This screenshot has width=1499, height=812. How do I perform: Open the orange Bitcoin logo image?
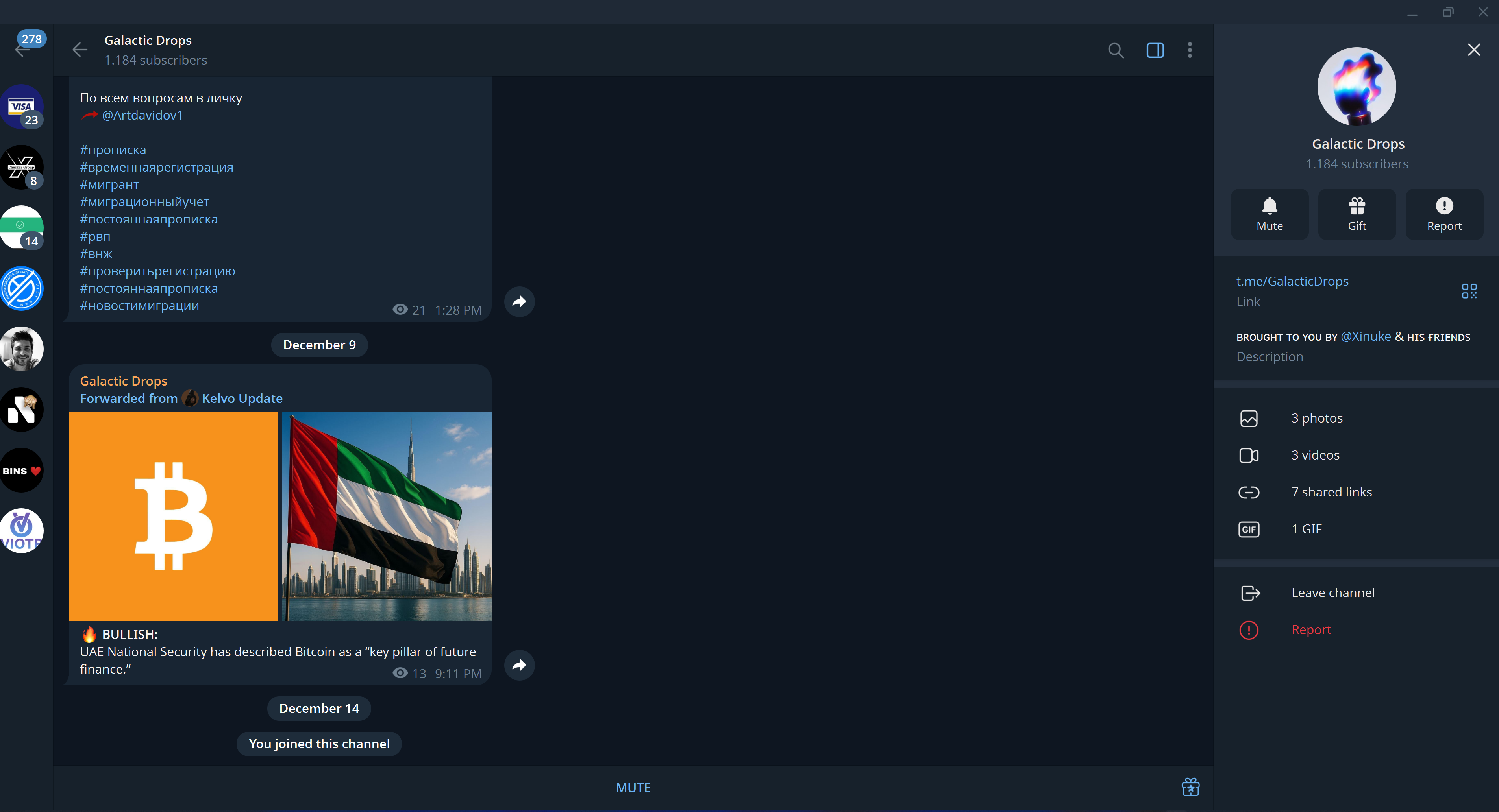174,516
